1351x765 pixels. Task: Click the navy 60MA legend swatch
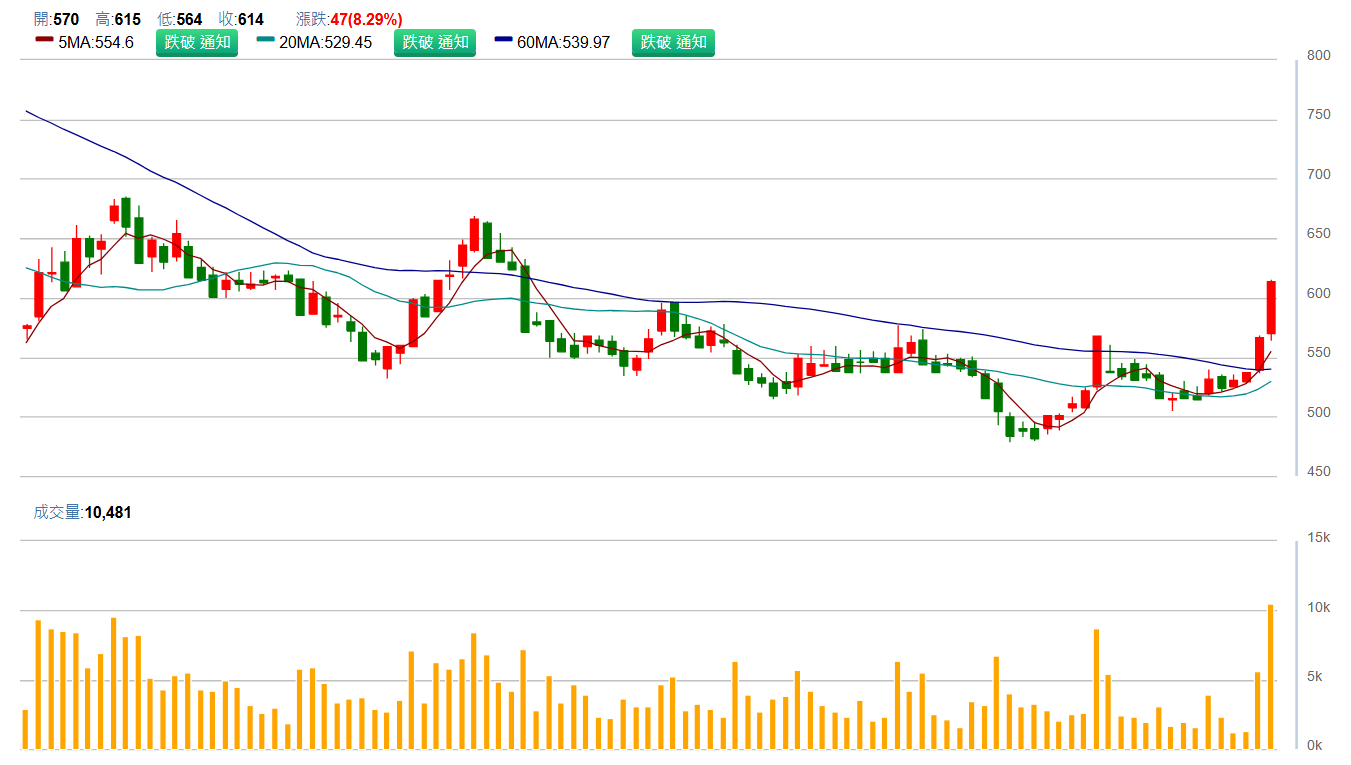pos(503,41)
